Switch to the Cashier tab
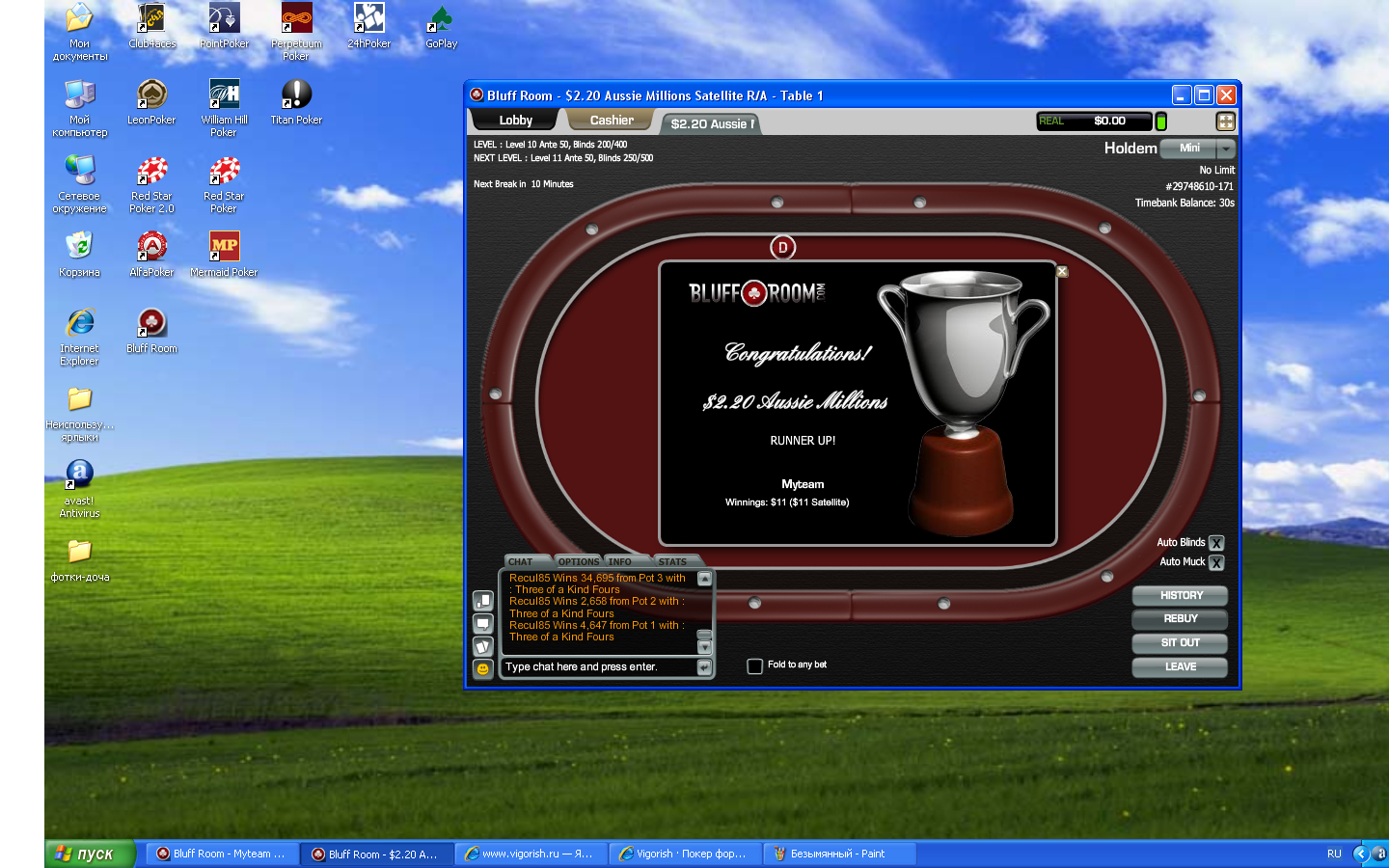Screen dimensions: 1389x868 (x=612, y=121)
